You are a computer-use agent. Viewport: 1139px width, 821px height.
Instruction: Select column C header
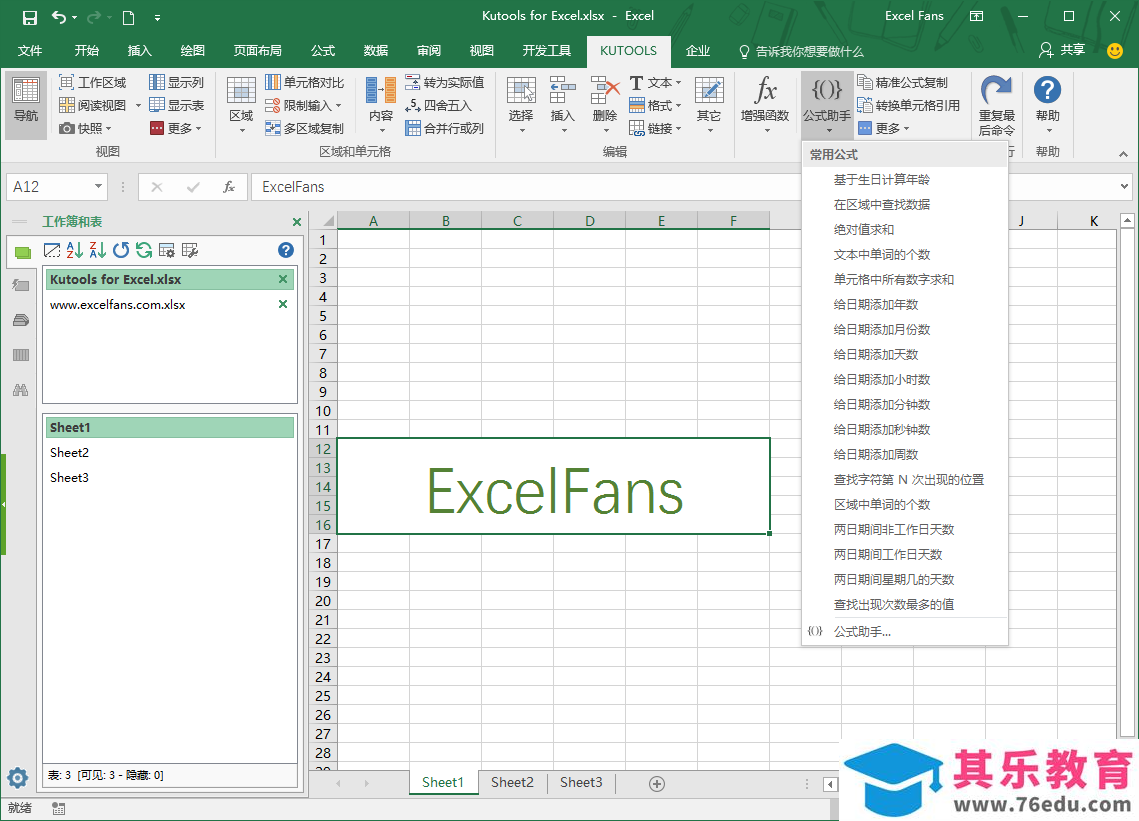pyautogui.click(x=517, y=220)
